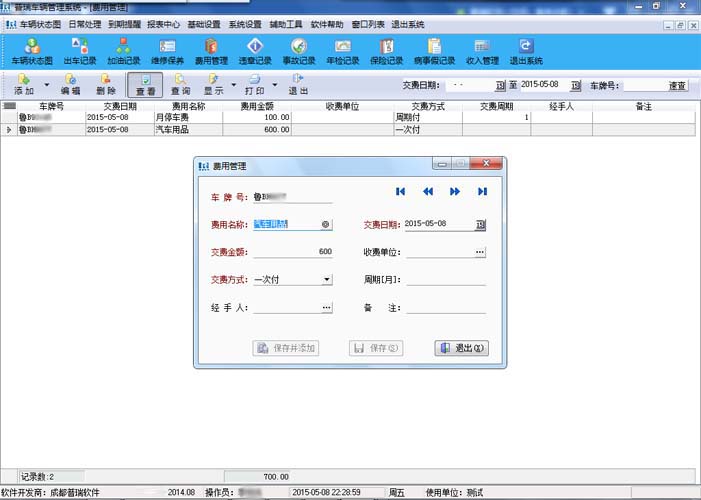Open the 窗口列表 menu
This screenshot has height=500, width=701.
point(368,25)
